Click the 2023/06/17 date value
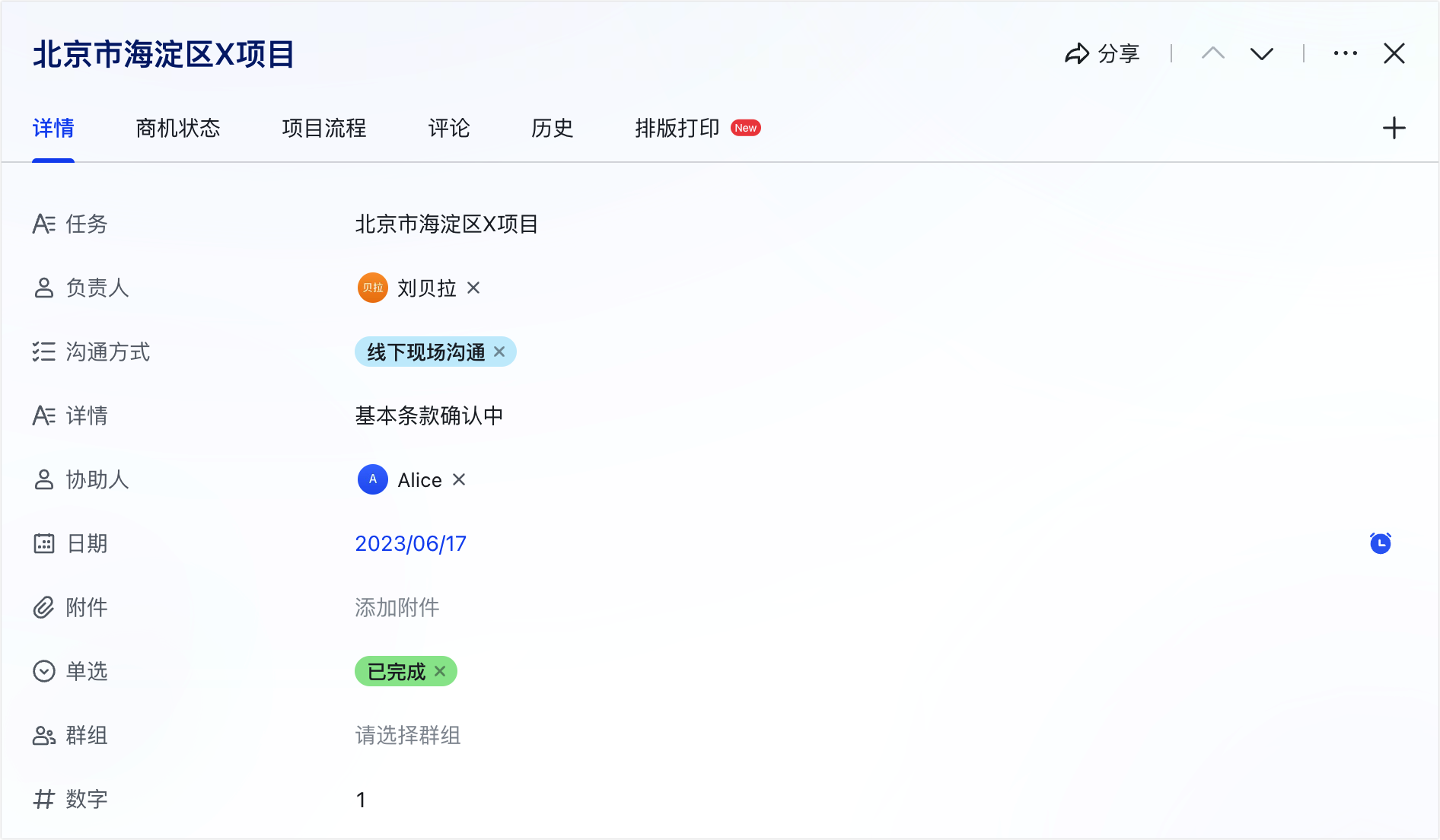 click(410, 543)
